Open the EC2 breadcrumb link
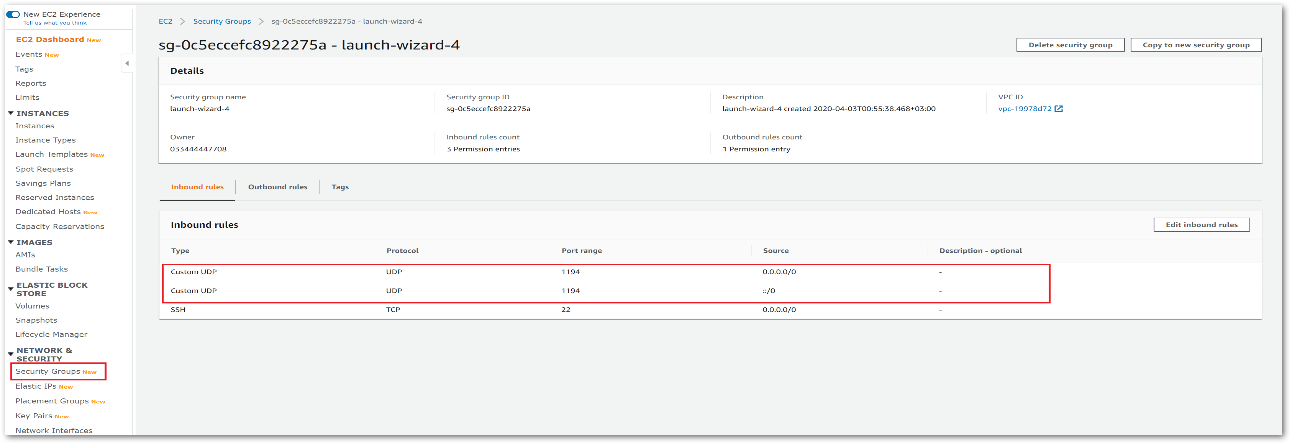 tap(164, 21)
